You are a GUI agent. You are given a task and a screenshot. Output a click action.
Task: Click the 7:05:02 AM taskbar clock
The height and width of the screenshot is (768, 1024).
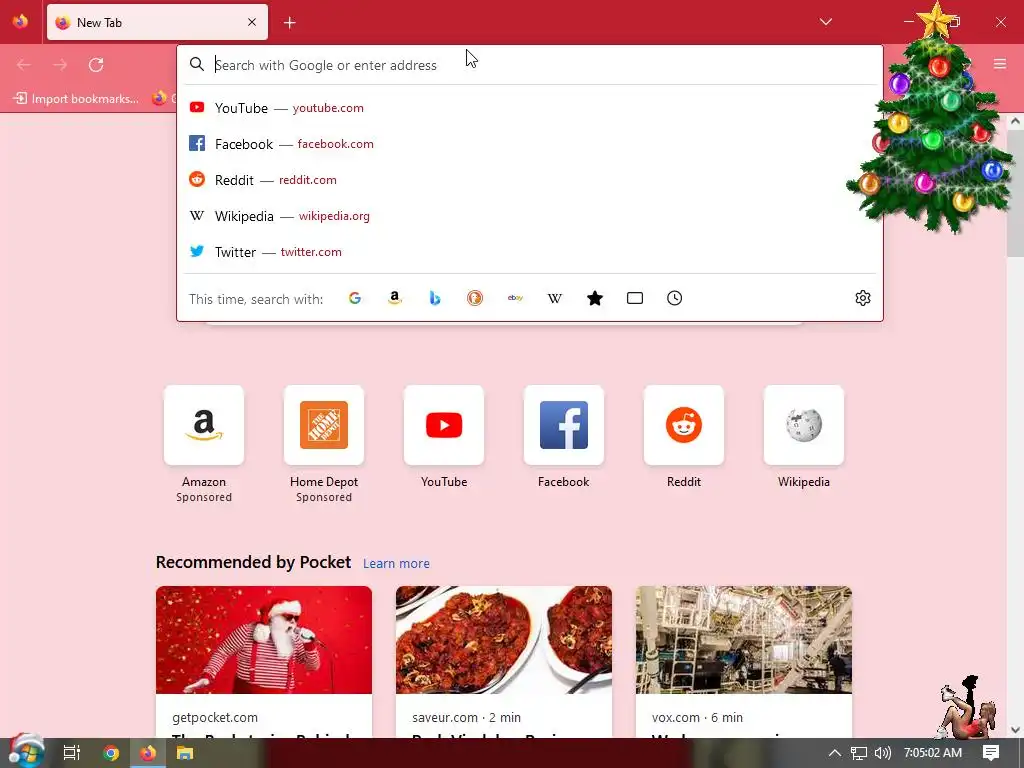pyautogui.click(x=933, y=753)
